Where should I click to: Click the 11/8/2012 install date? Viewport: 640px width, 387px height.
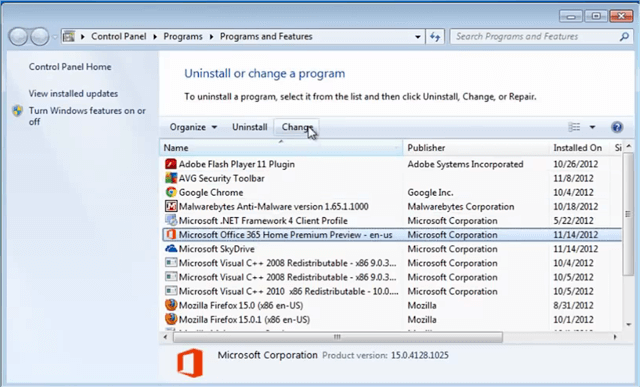(573, 178)
